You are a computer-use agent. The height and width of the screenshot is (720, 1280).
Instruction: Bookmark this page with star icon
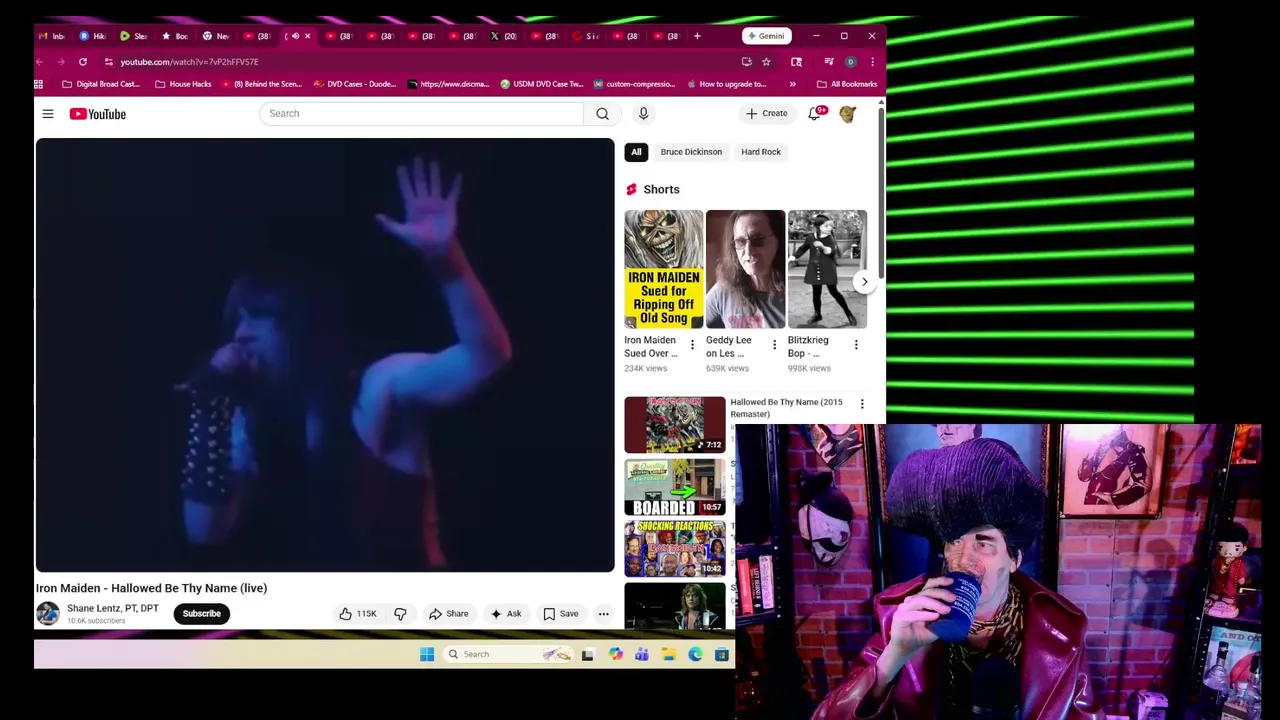point(766,62)
